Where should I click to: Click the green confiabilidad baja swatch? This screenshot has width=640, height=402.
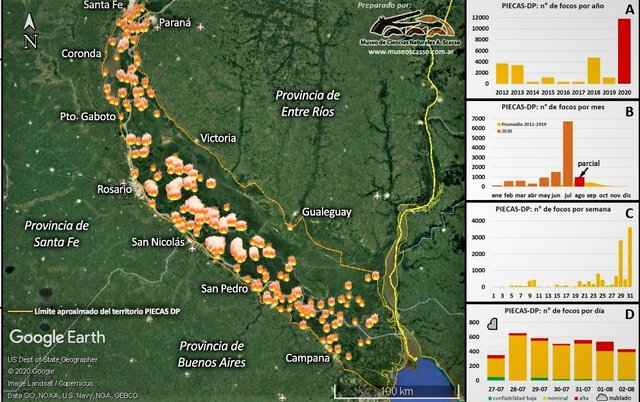pyautogui.click(x=490, y=398)
